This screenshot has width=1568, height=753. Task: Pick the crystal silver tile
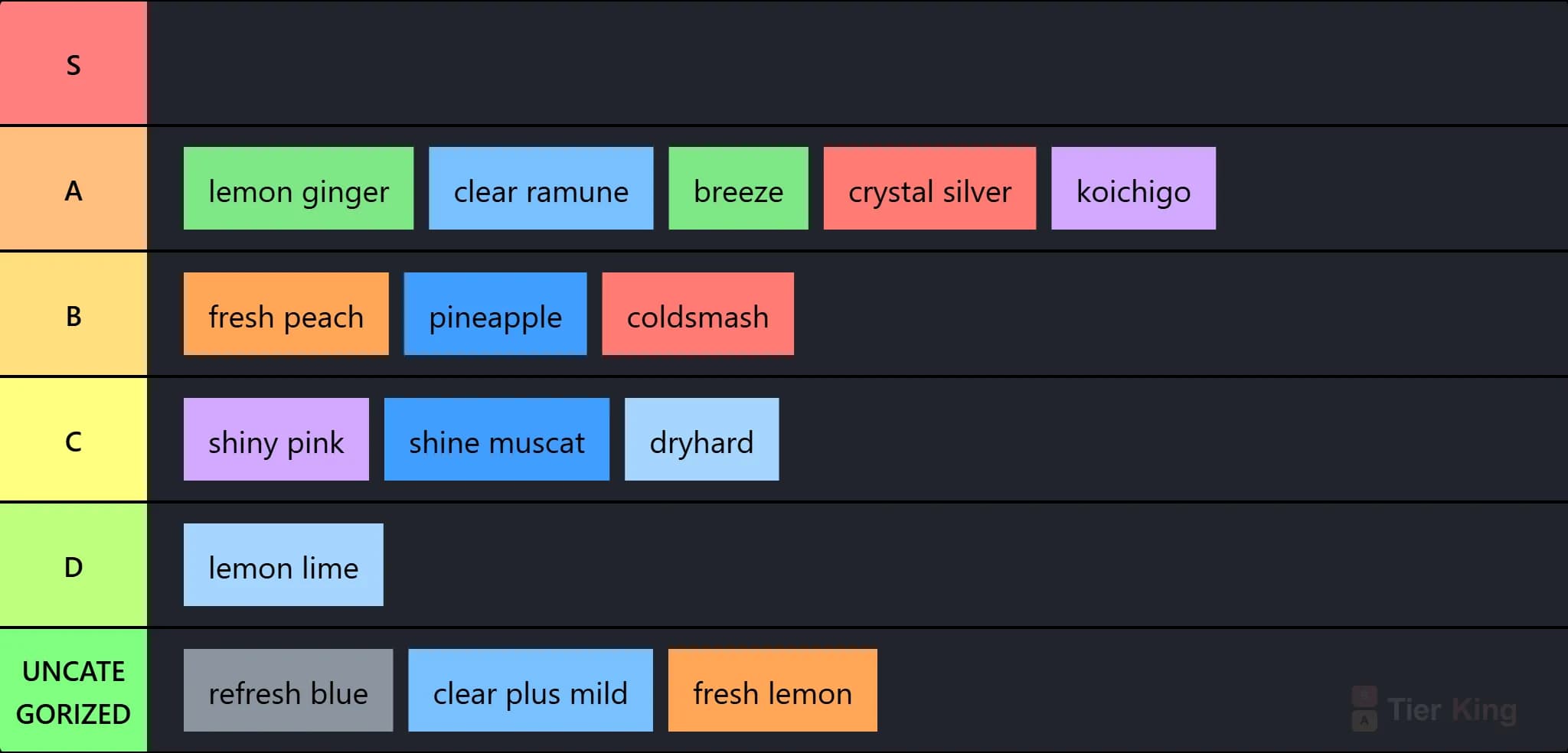[929, 188]
